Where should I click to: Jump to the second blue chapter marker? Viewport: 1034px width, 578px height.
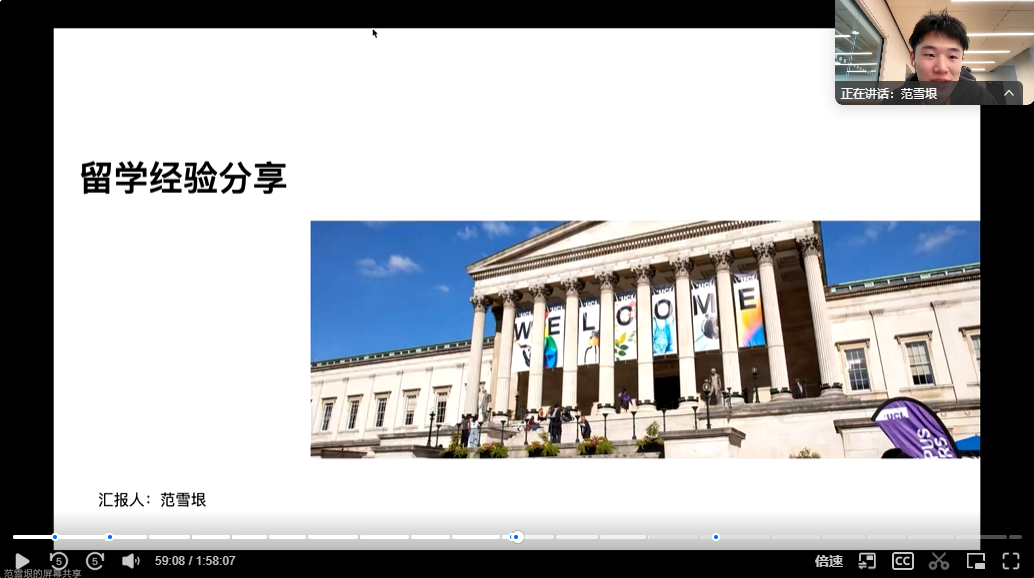tap(110, 537)
